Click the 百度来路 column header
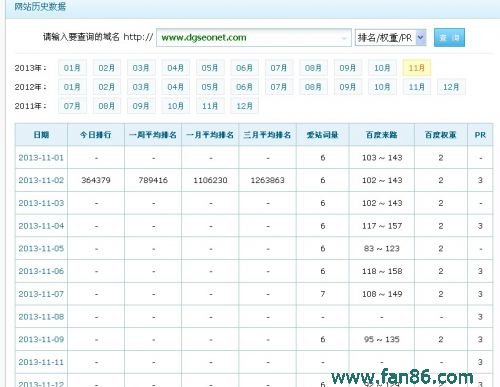The height and width of the screenshot is (387, 500). 382,135
